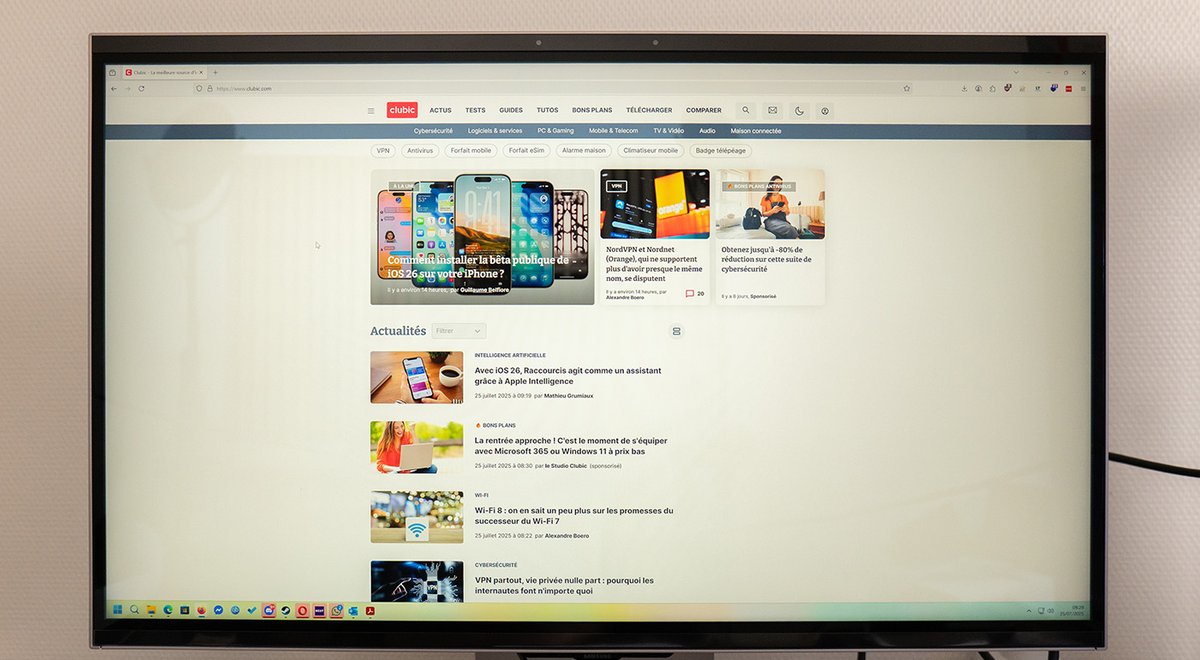Click the red extension icon in toolbar
Image resolution: width=1200 pixels, height=660 pixels.
1069,88
